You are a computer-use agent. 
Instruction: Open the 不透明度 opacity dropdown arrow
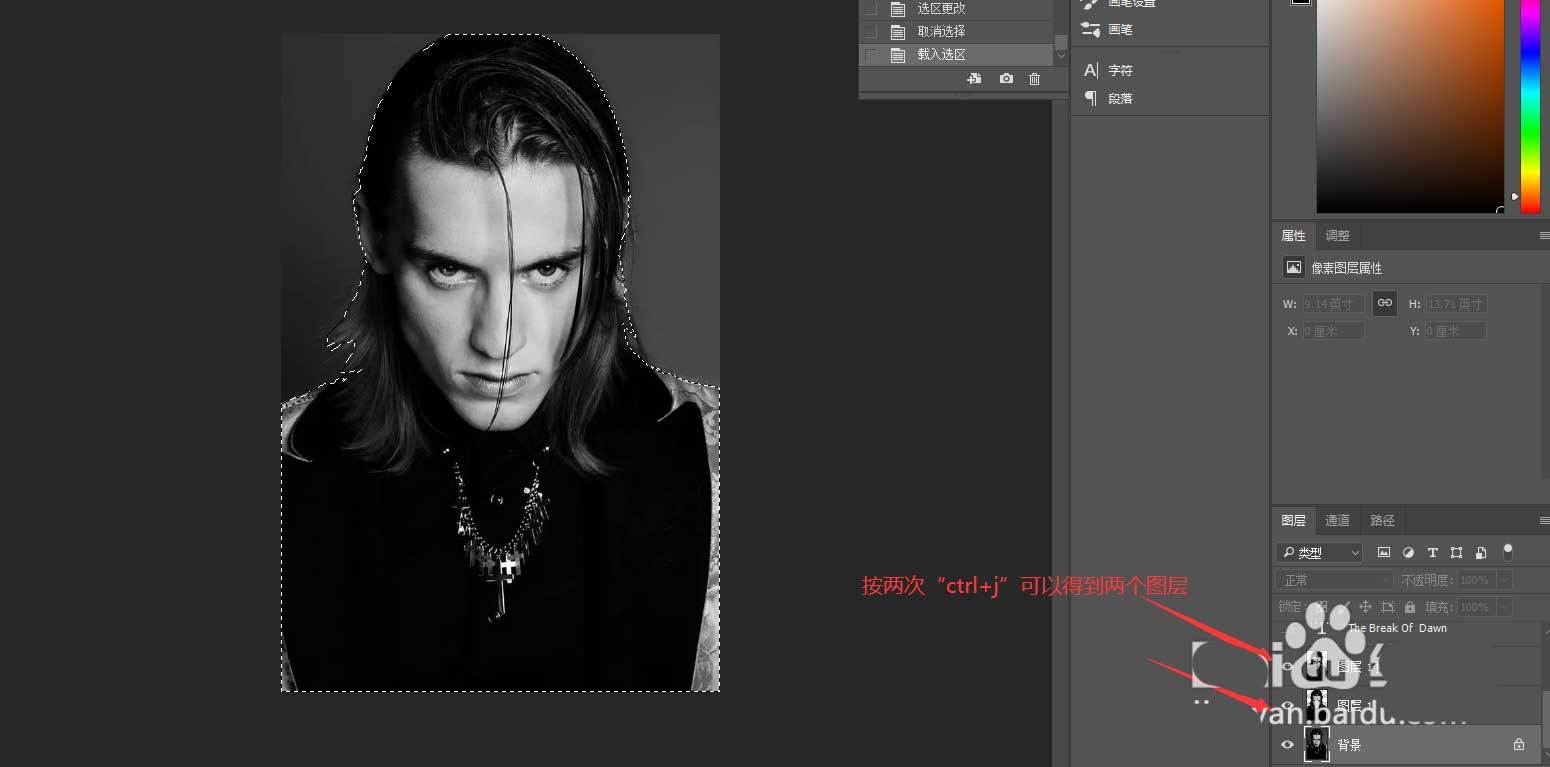1504,580
